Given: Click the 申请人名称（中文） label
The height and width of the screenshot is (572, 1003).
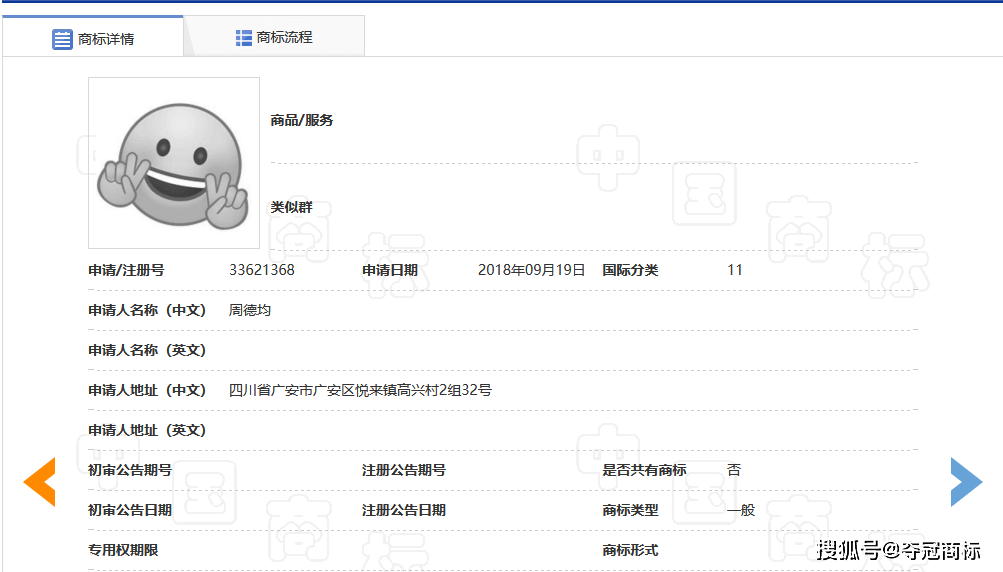Looking at the screenshot, I should pos(147,310).
